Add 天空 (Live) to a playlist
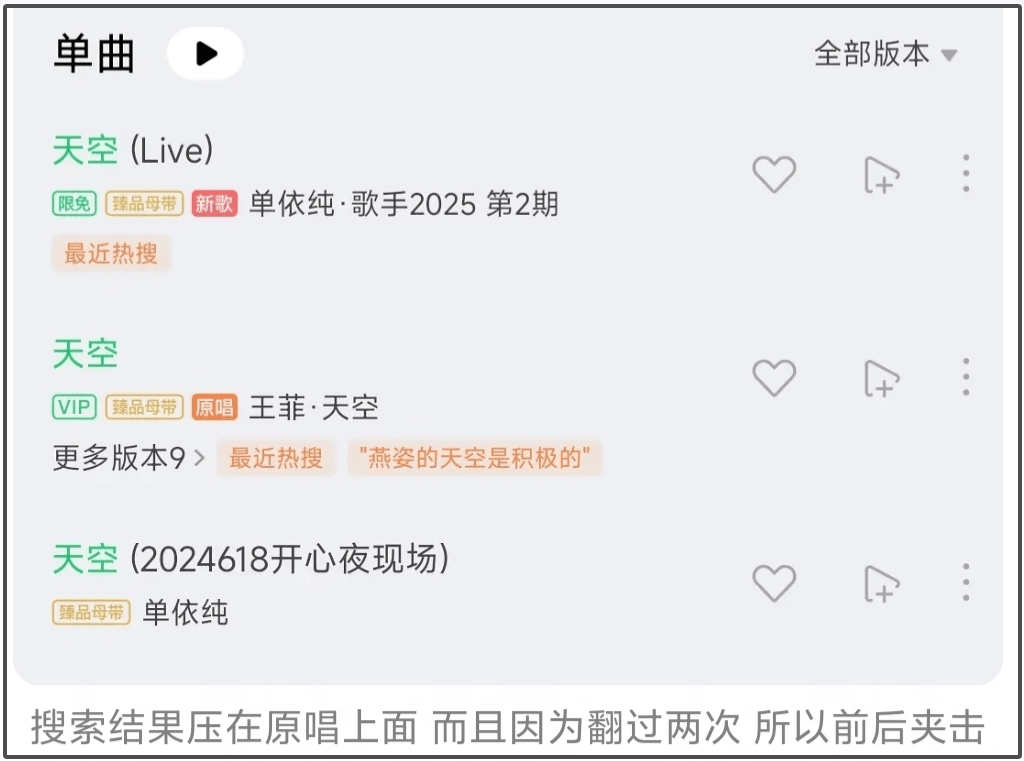Screen dimensions: 1024x761 coord(881,174)
